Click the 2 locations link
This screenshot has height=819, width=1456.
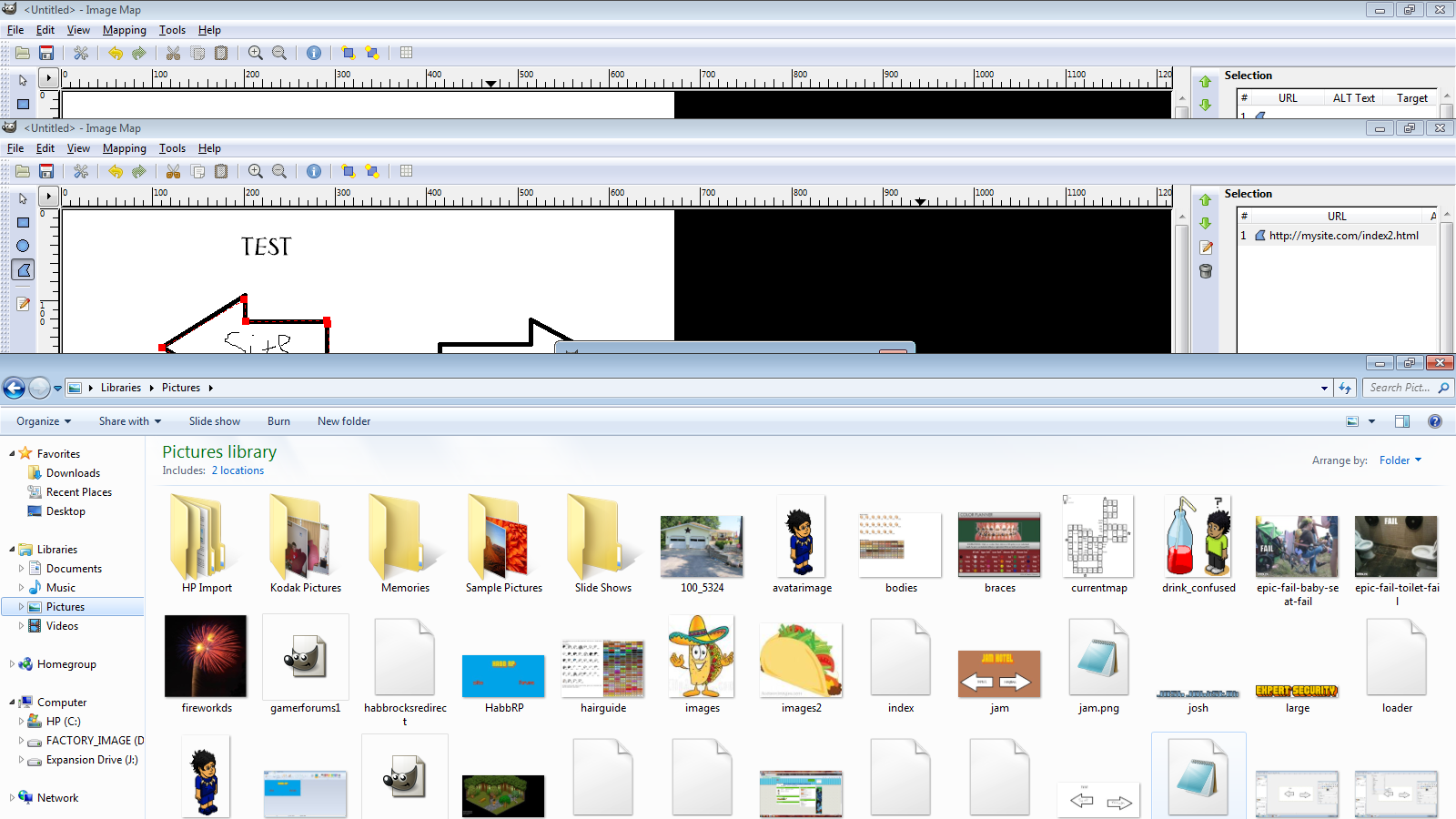pyautogui.click(x=238, y=470)
